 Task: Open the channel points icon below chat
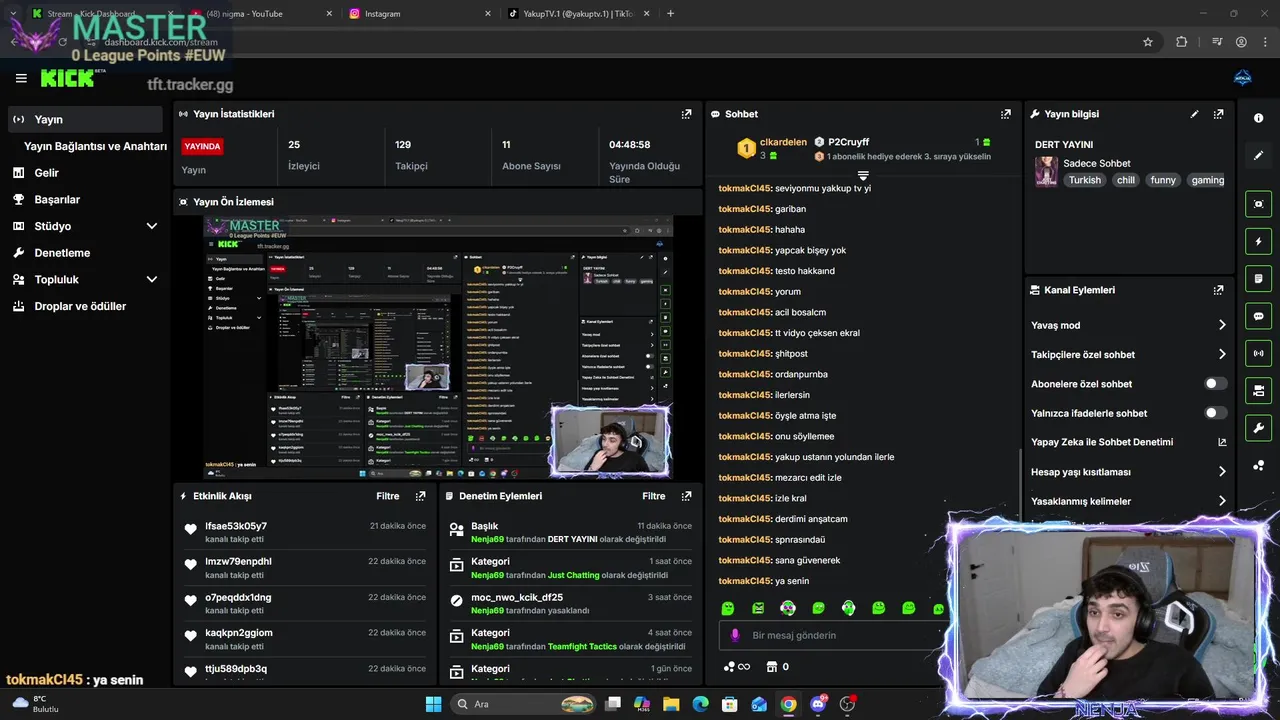[x=736, y=667]
